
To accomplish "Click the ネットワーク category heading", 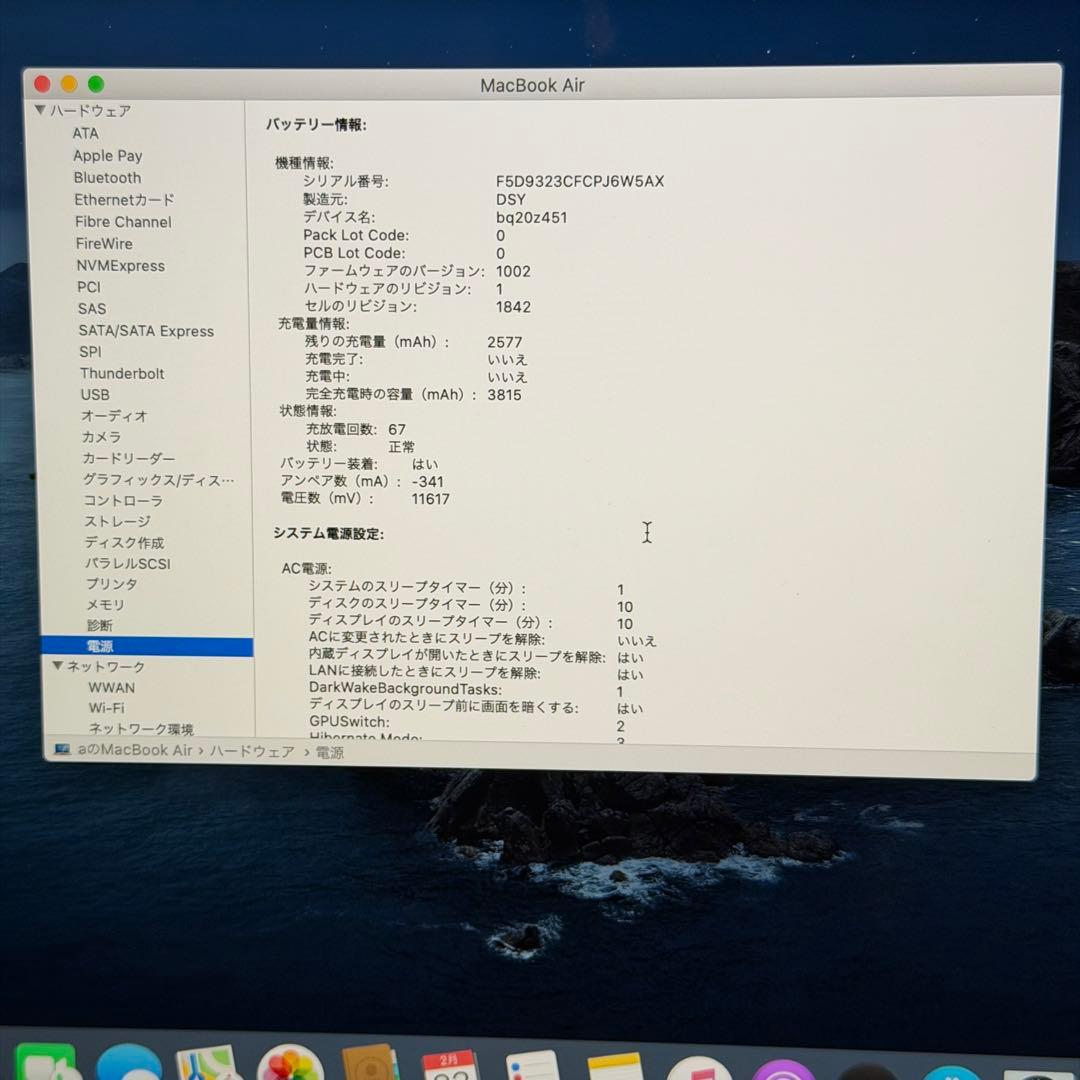I will point(106,667).
